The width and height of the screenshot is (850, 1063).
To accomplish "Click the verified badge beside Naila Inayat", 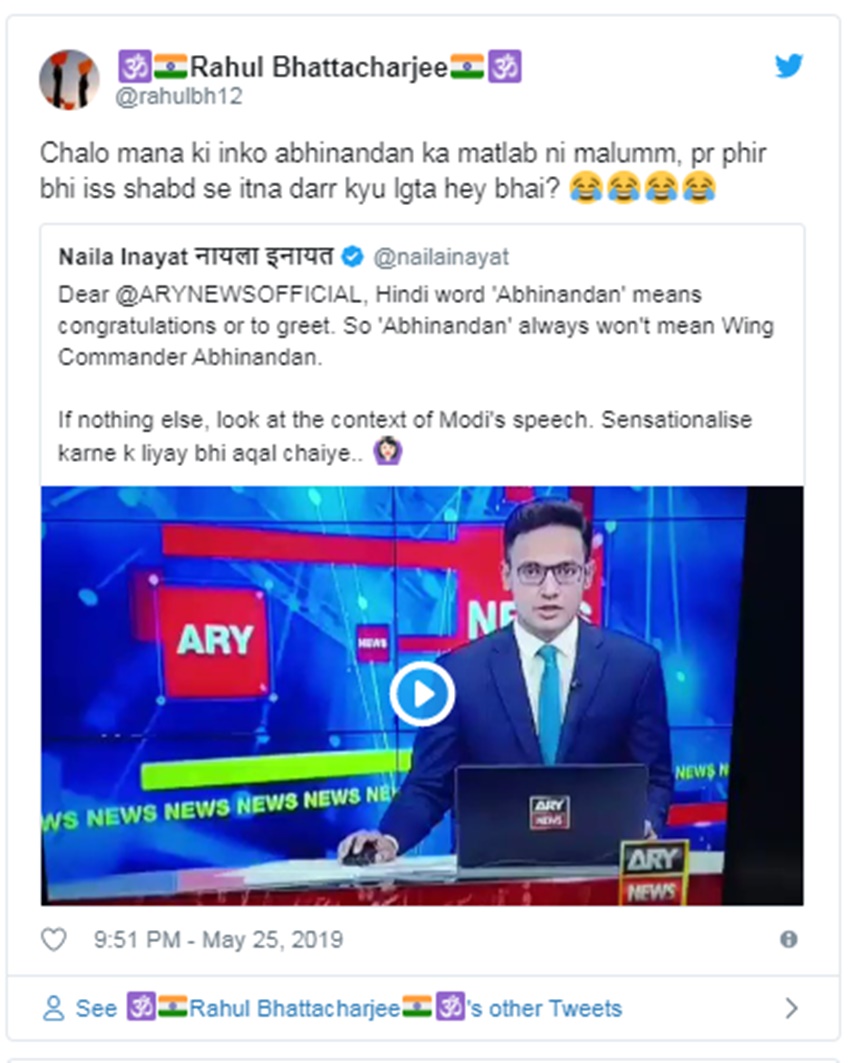I will [x=352, y=257].
